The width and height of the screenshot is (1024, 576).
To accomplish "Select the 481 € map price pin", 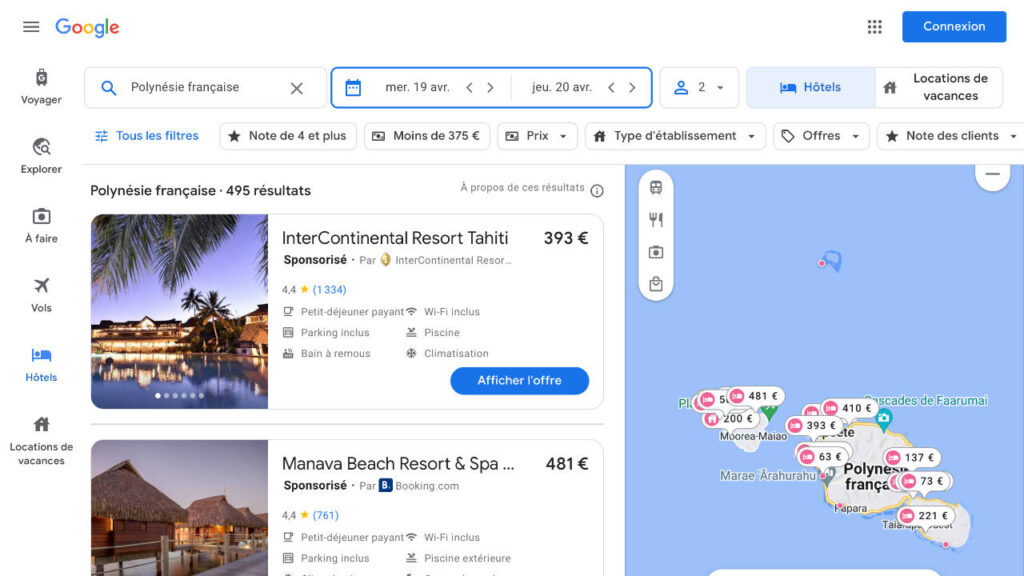I will [756, 396].
